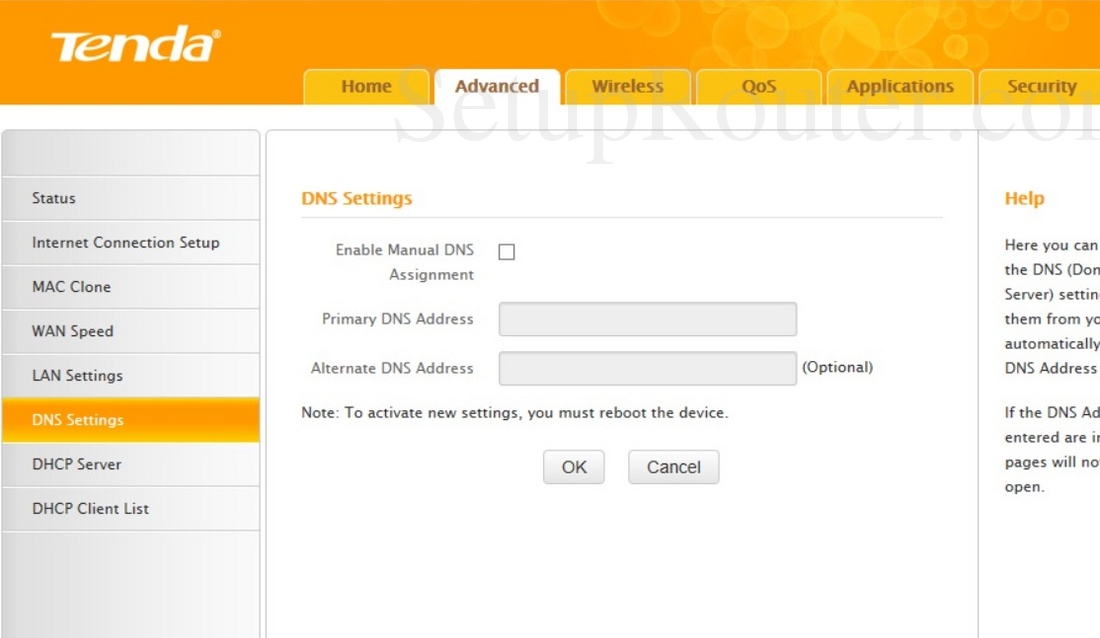Switch to the Wireless tab
This screenshot has height=638, width=1100.
627,87
